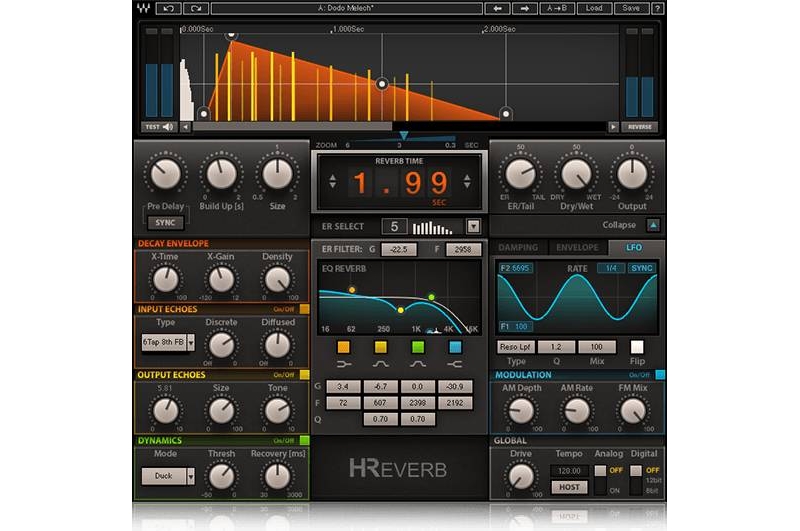Click the ER Filter F value 2958
Screen dimensions: 800x531
point(463,249)
